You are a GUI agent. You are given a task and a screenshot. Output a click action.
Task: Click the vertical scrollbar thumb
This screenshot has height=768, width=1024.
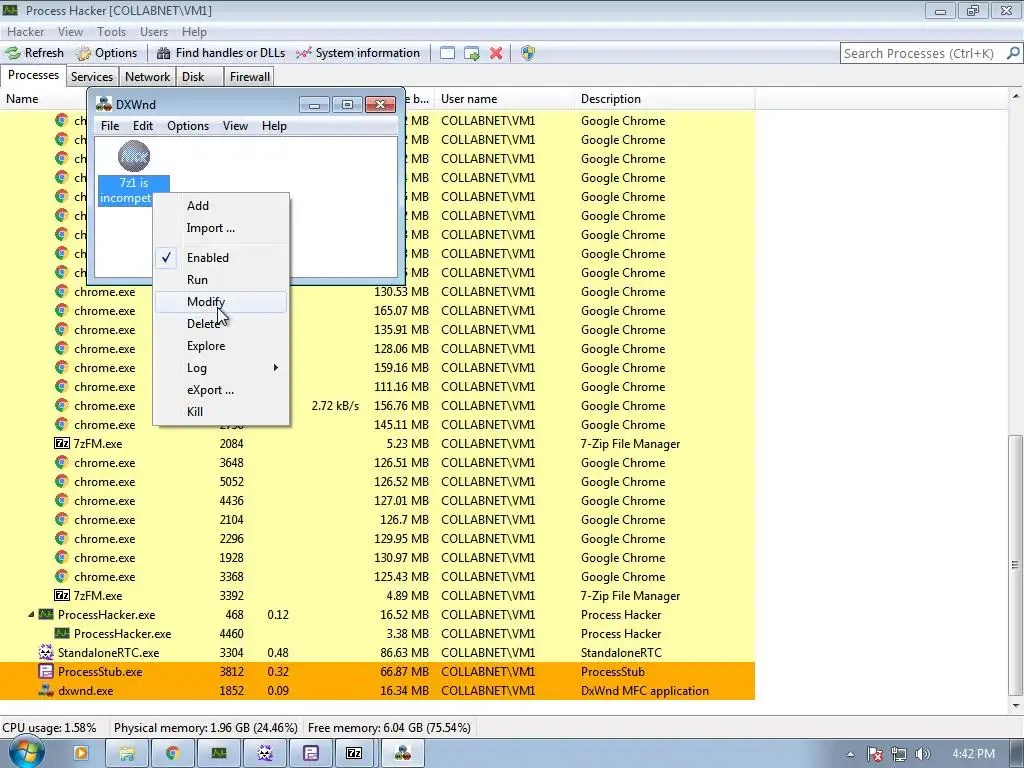pyautogui.click(x=1016, y=565)
